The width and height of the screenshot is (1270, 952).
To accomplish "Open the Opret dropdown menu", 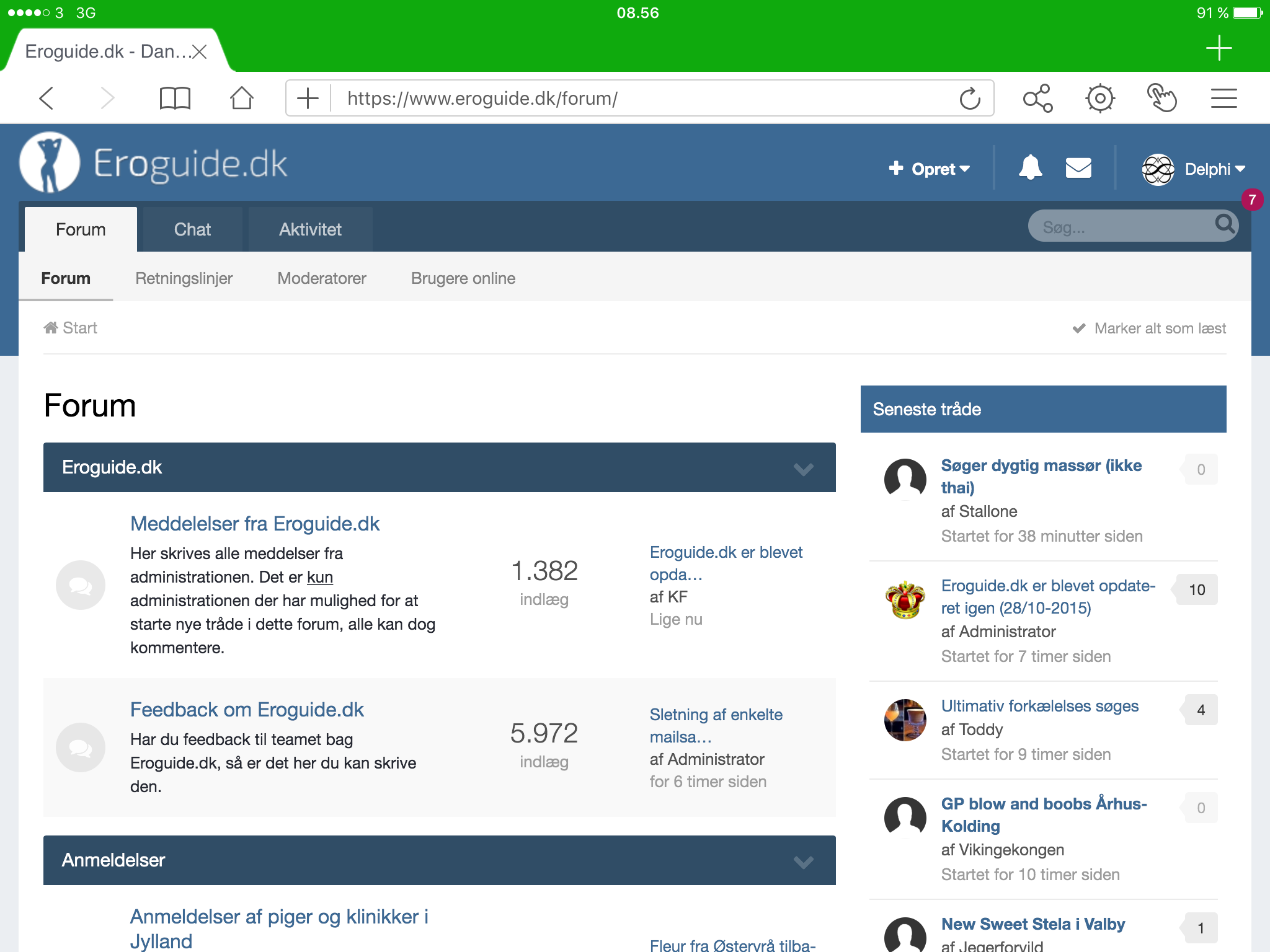I will 929,169.
